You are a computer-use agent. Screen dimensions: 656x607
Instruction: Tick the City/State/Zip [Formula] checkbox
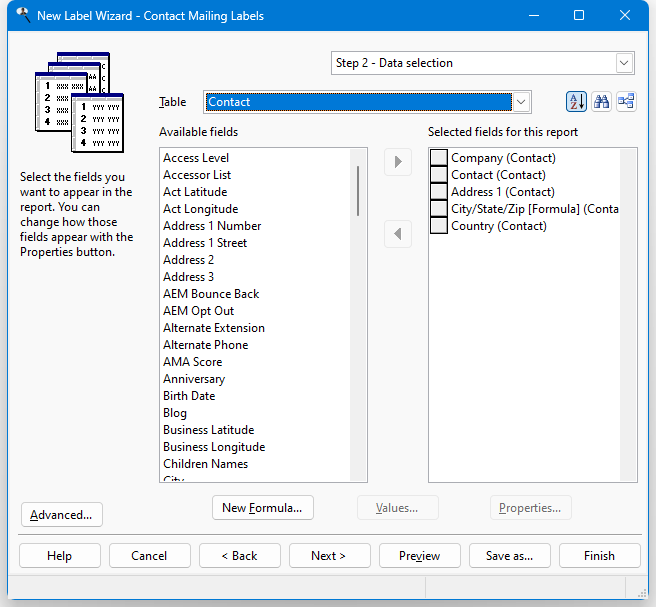(x=439, y=209)
